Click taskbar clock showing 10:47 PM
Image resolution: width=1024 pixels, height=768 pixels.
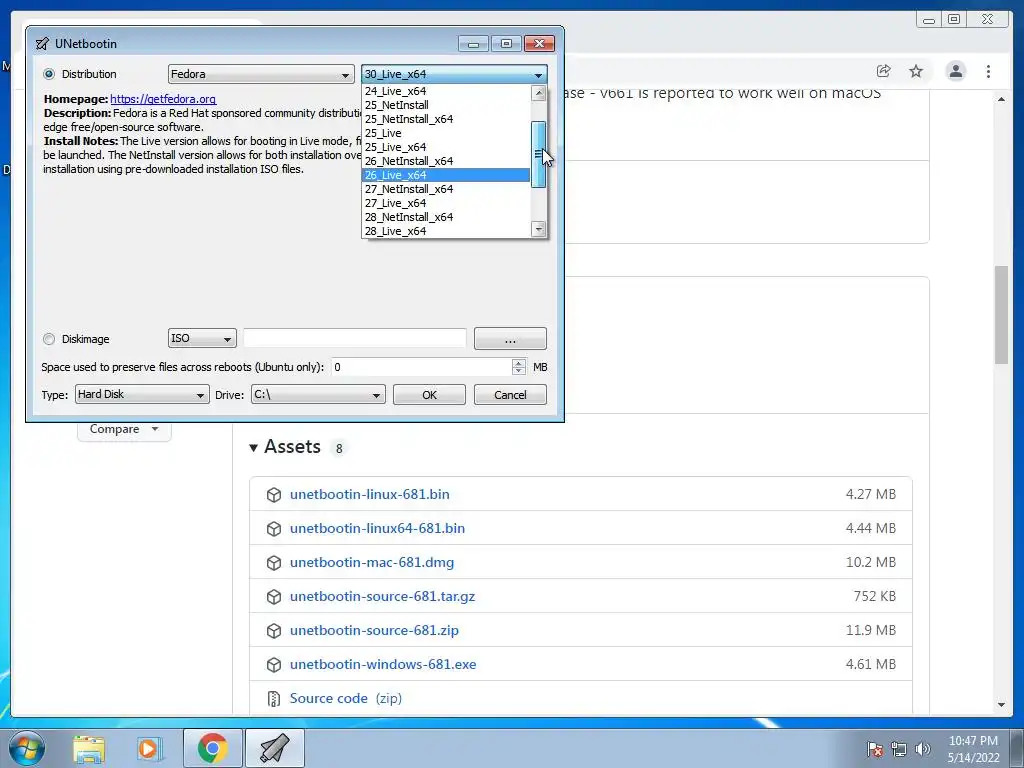coord(973,749)
